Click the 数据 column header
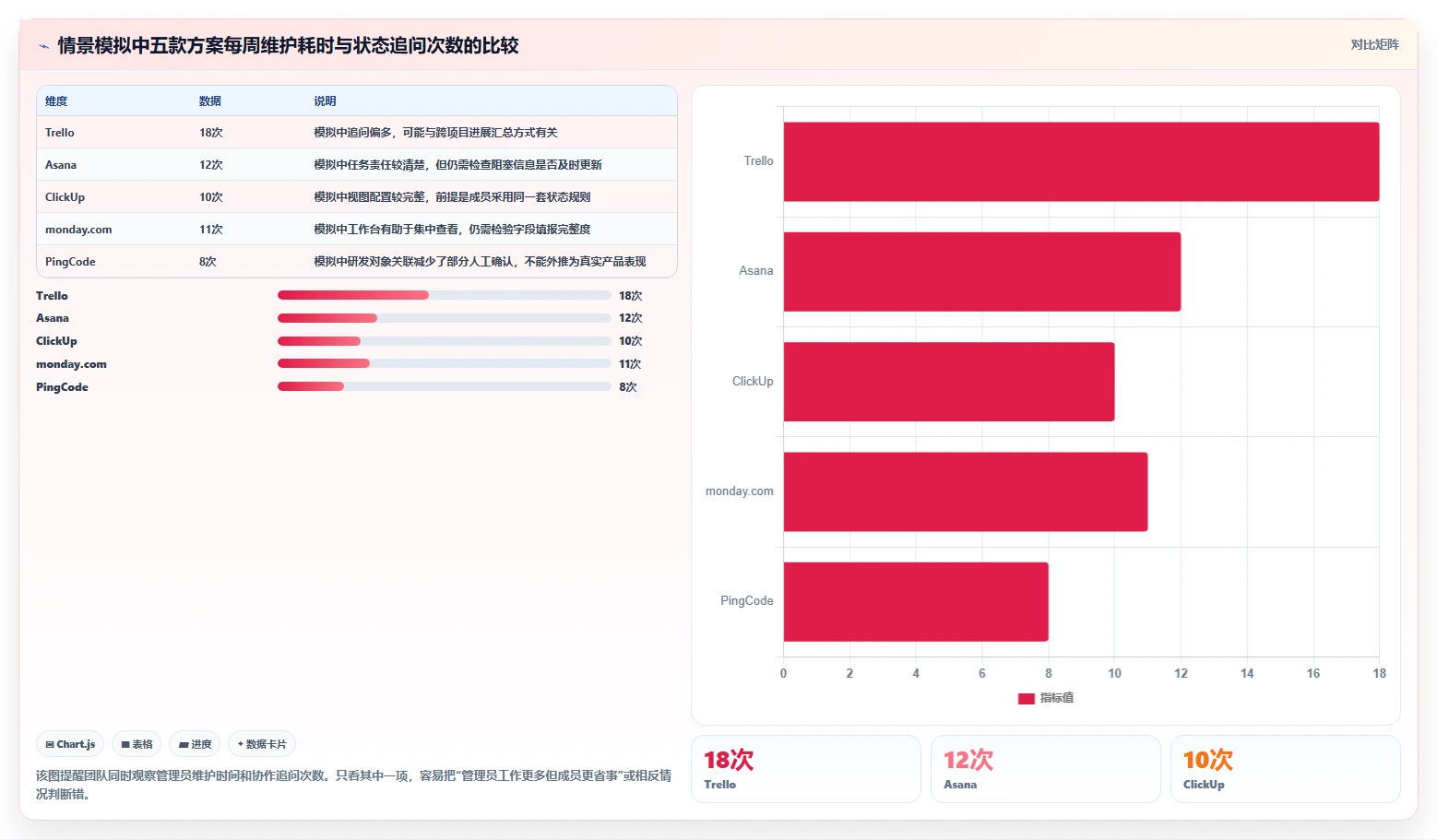This screenshot has width=1437, height=840. click(210, 101)
